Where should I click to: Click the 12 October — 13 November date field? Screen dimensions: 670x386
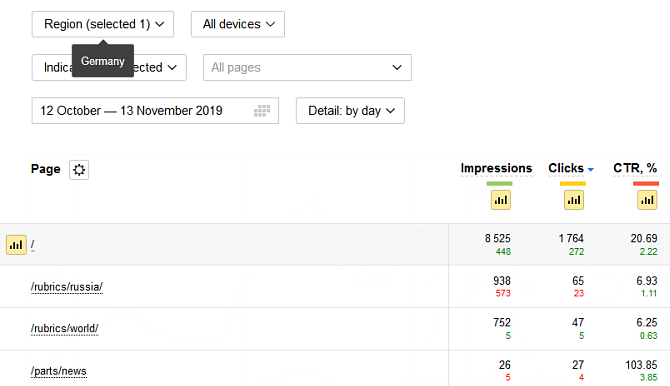(x=155, y=111)
